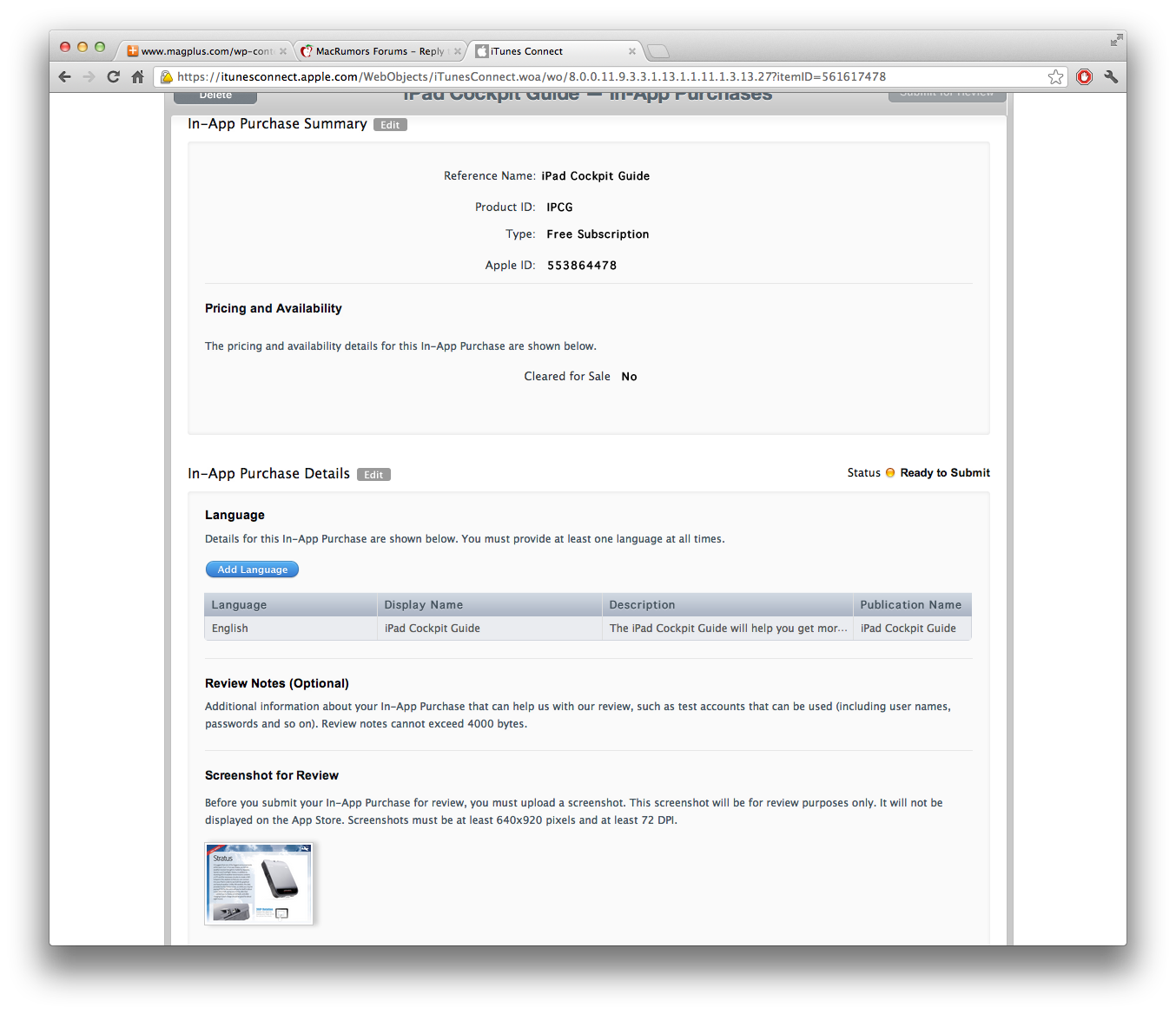
Task: Click the Add Language button
Action: coord(252,570)
